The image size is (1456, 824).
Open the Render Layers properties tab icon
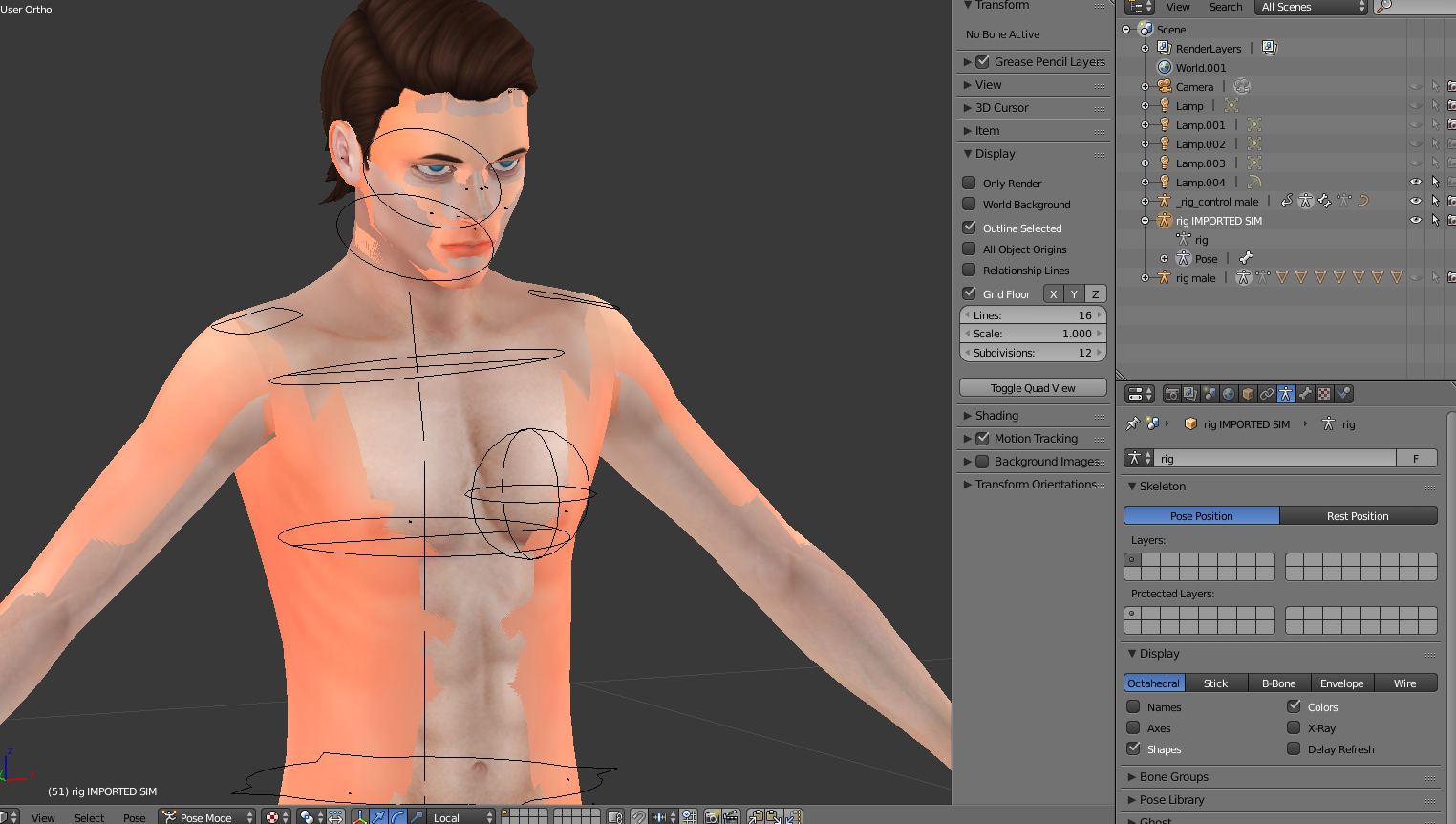pos(1190,394)
